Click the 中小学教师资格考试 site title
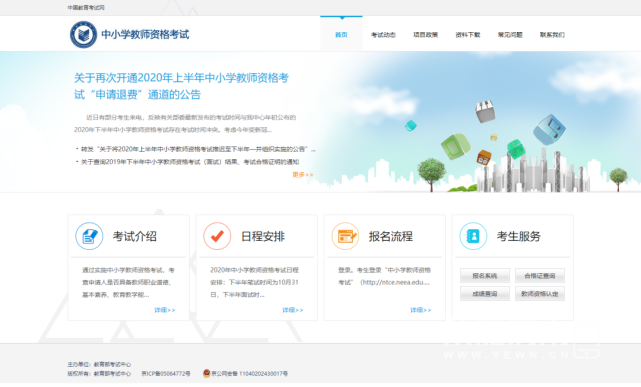 [x=145, y=34]
